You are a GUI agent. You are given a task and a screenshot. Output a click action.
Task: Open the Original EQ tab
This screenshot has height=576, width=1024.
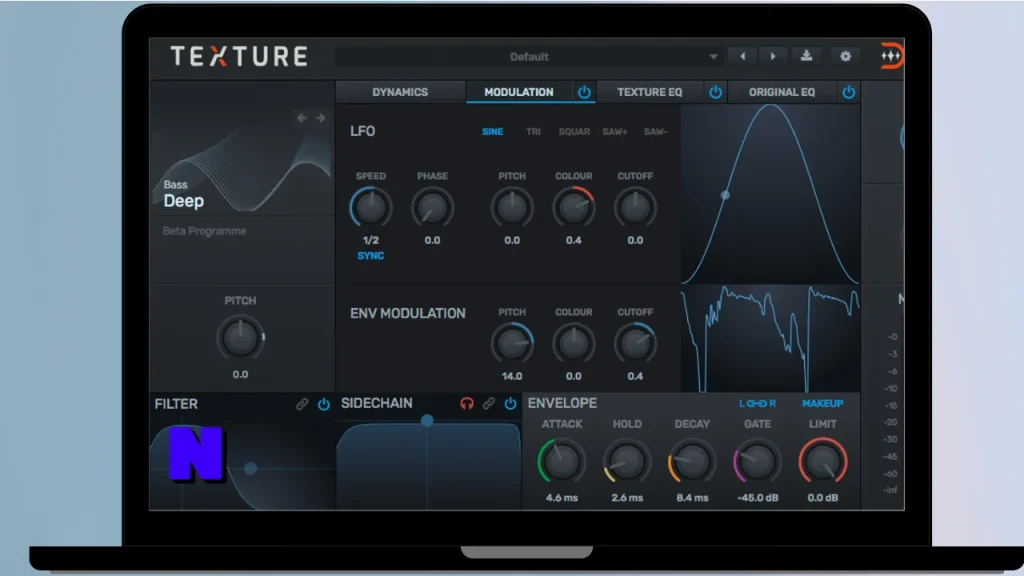click(782, 92)
